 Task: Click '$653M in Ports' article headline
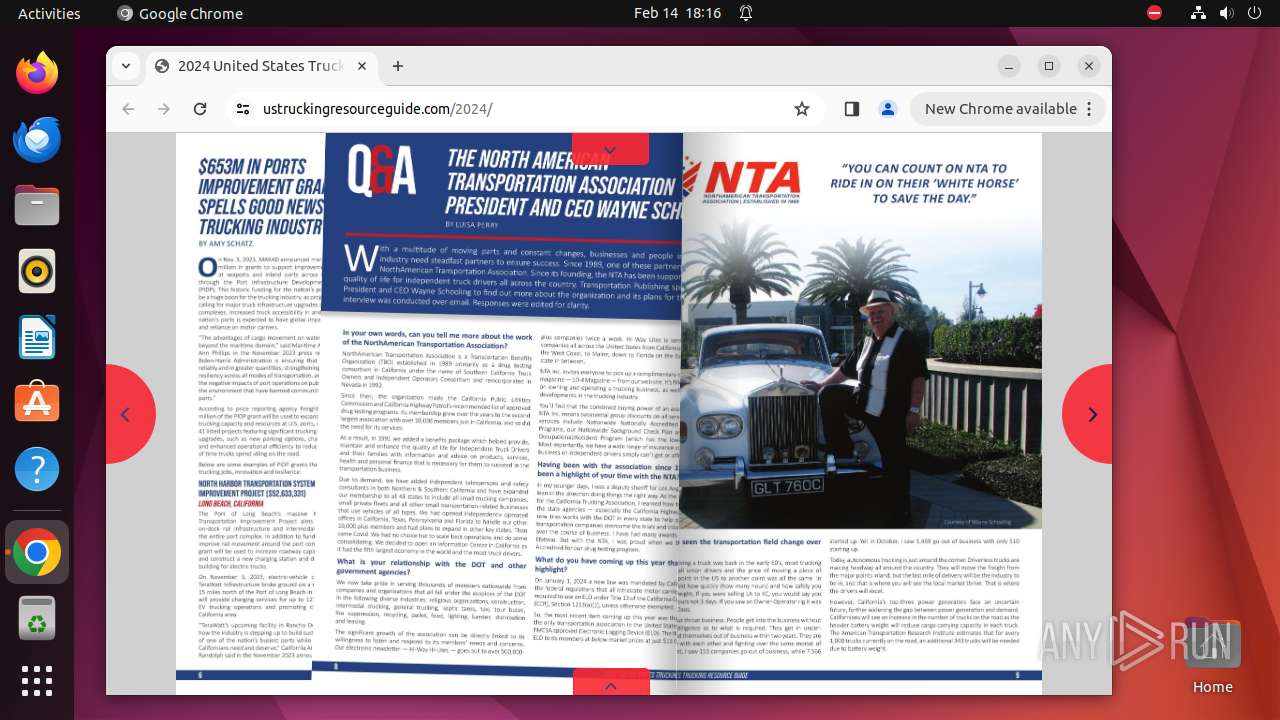click(261, 196)
